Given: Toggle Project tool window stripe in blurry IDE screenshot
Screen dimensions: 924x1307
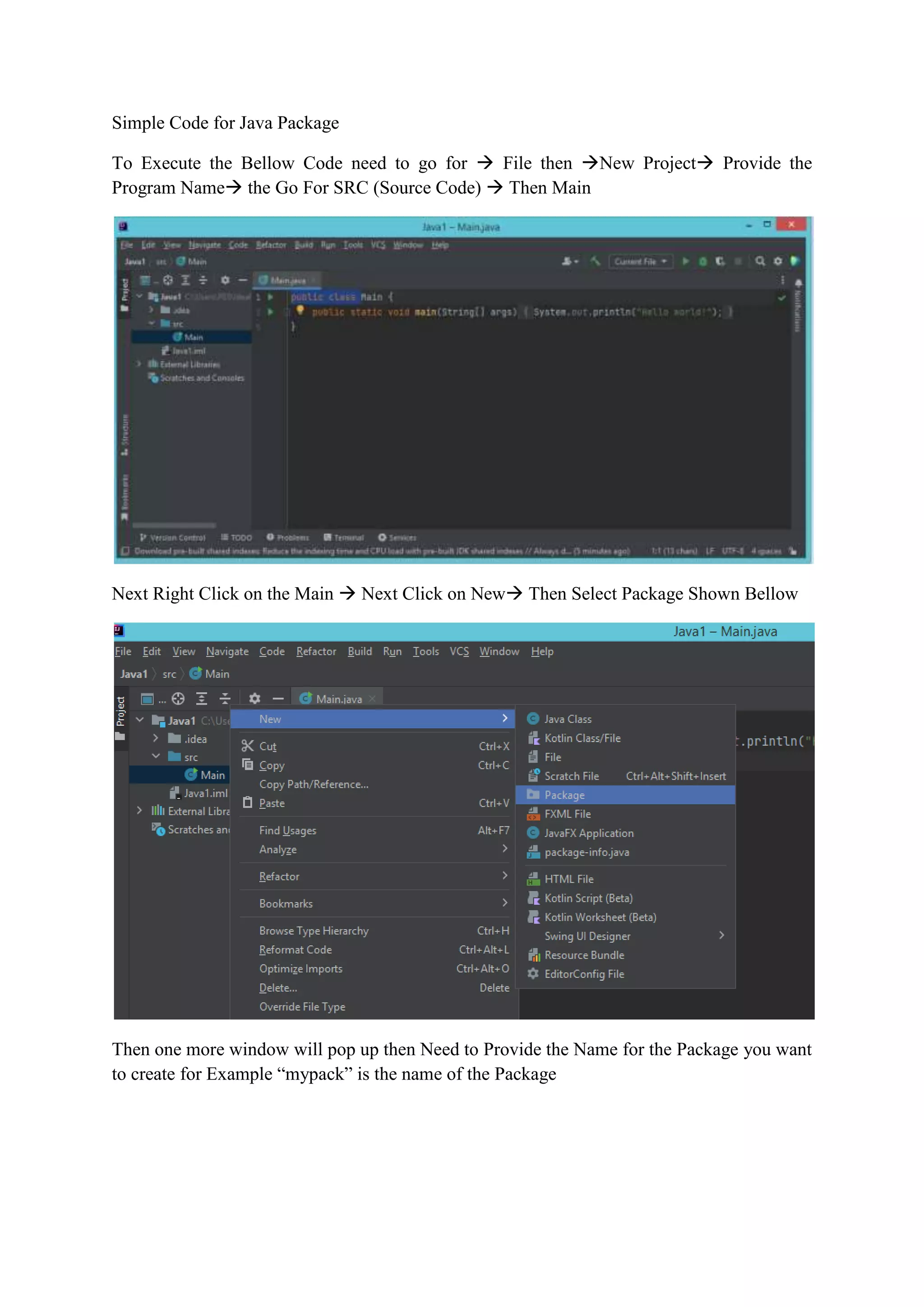Looking at the screenshot, I should pos(125,294).
